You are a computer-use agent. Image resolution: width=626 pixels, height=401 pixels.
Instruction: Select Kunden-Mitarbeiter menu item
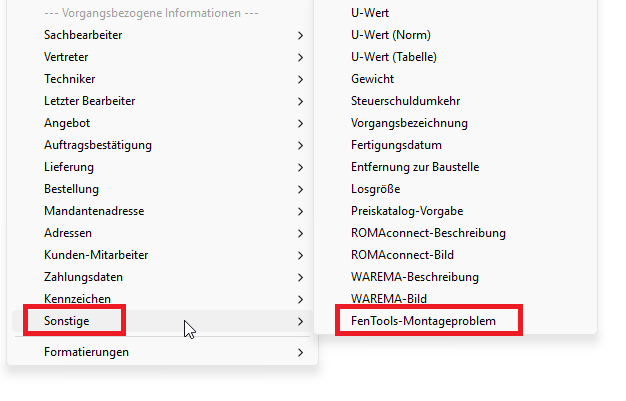coord(95,255)
